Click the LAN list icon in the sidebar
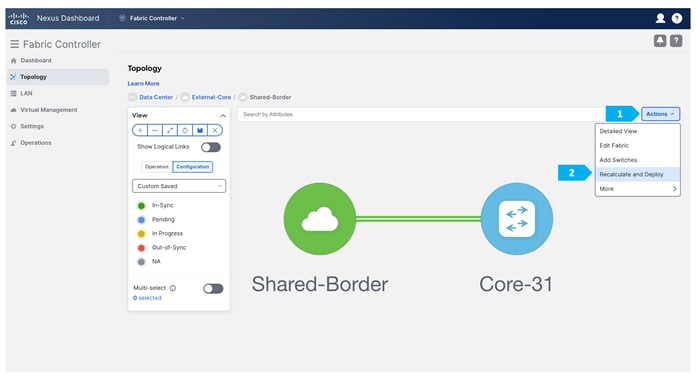 pyautogui.click(x=13, y=93)
